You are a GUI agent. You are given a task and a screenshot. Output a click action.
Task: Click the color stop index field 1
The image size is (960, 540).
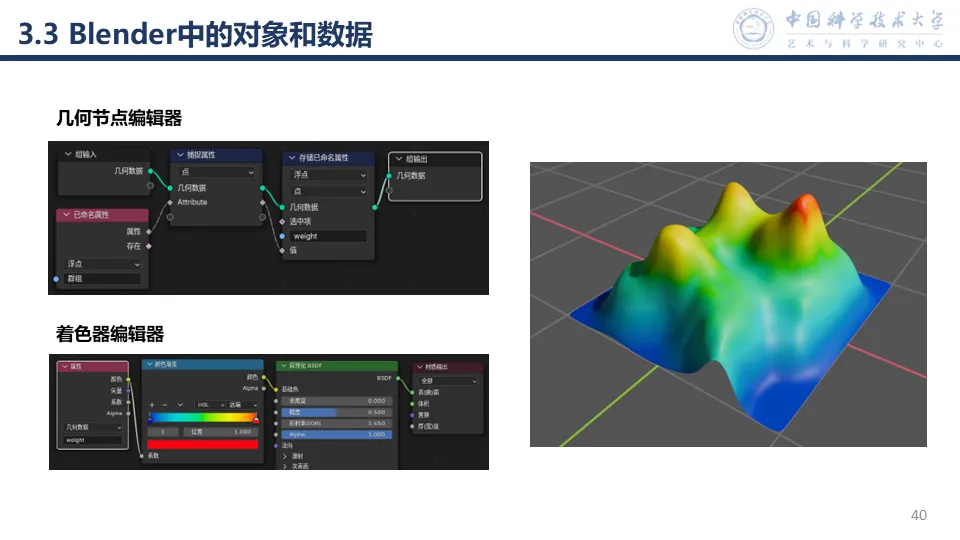(x=163, y=432)
